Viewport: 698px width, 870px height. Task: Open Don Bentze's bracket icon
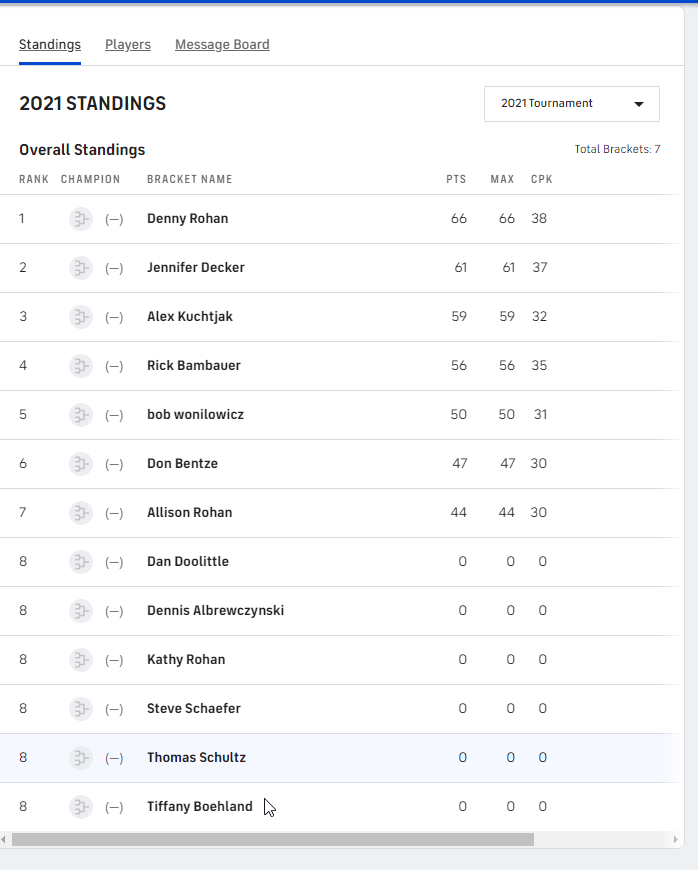coord(81,464)
